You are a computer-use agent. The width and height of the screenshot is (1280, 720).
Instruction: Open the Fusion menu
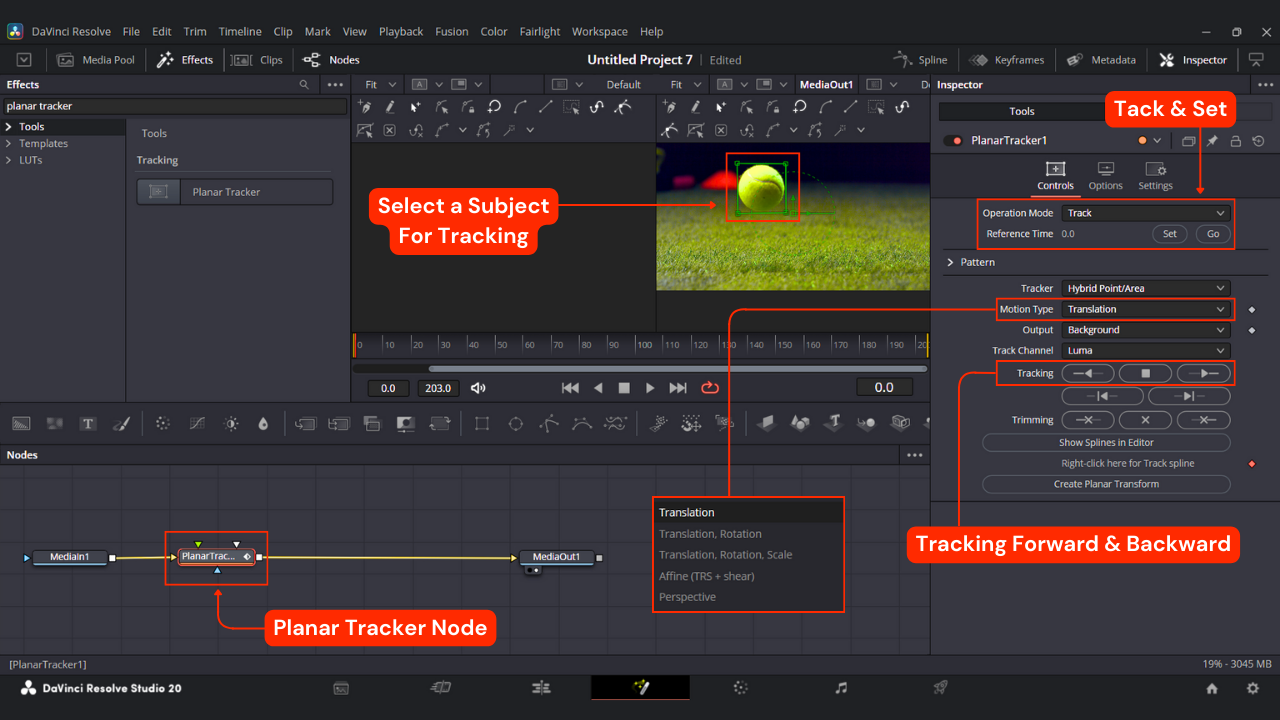[x=451, y=32]
